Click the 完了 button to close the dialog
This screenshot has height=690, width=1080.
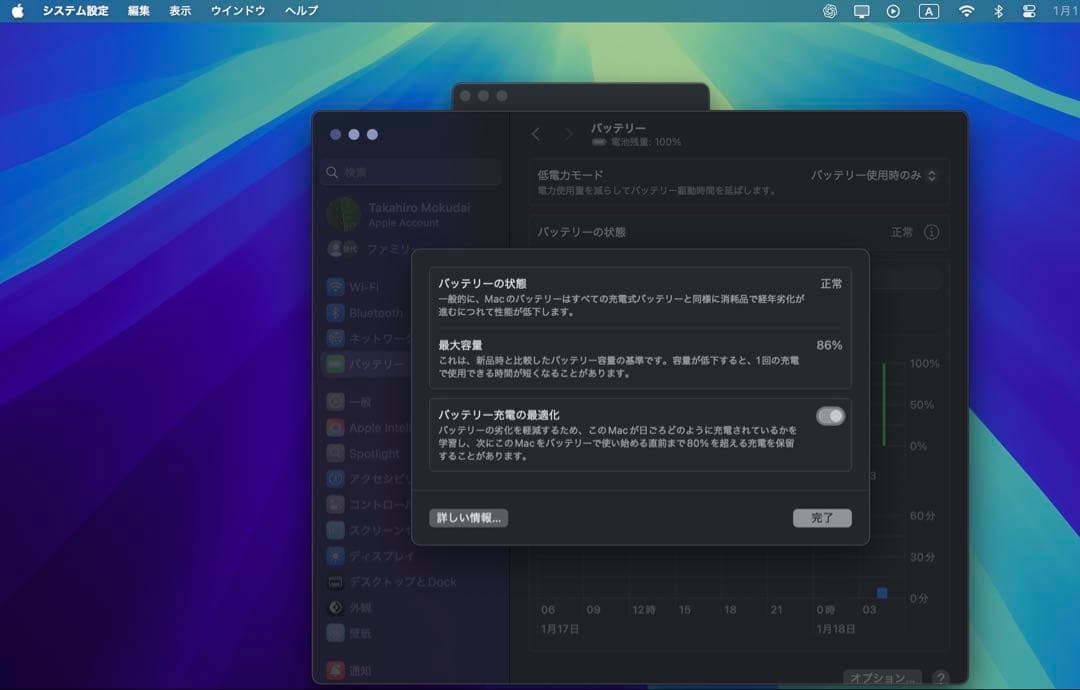tap(822, 518)
